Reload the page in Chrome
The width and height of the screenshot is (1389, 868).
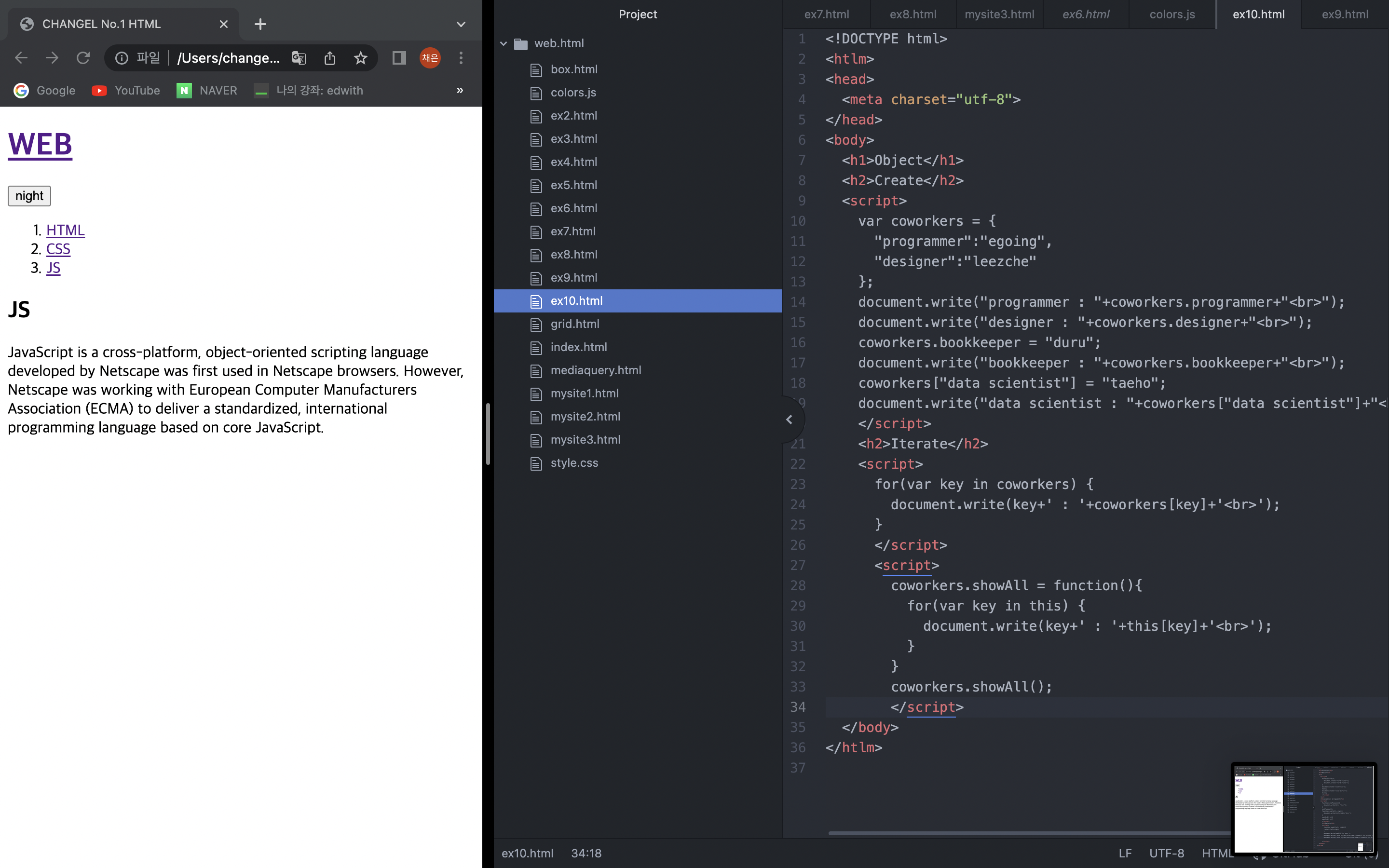point(83,58)
